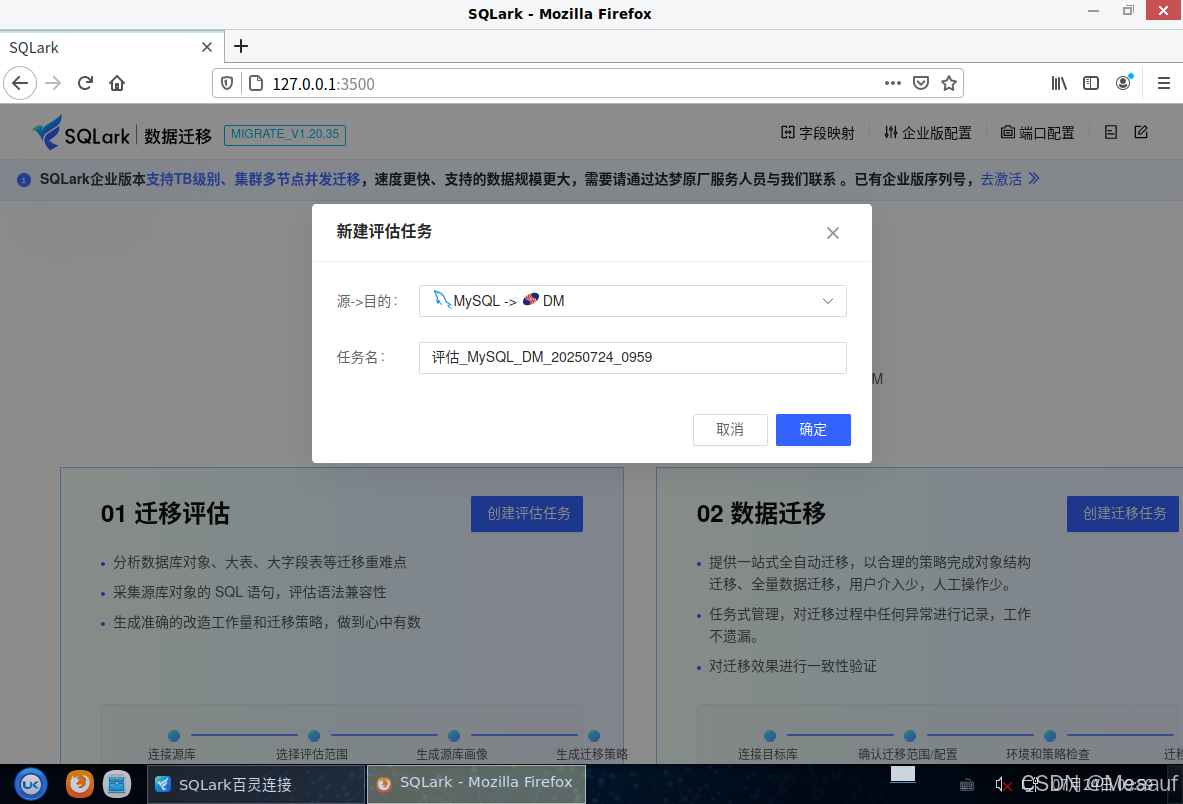
Task: Open a new browser tab
Action: tap(241, 47)
